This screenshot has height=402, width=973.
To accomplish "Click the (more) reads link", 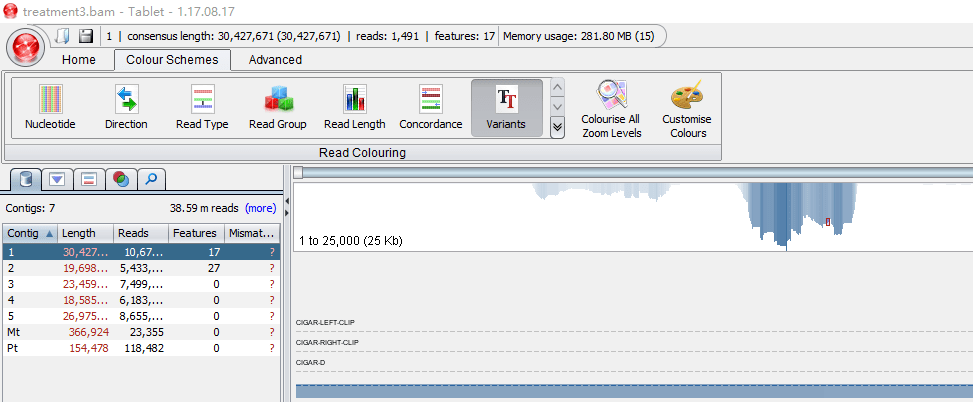I will [261, 208].
